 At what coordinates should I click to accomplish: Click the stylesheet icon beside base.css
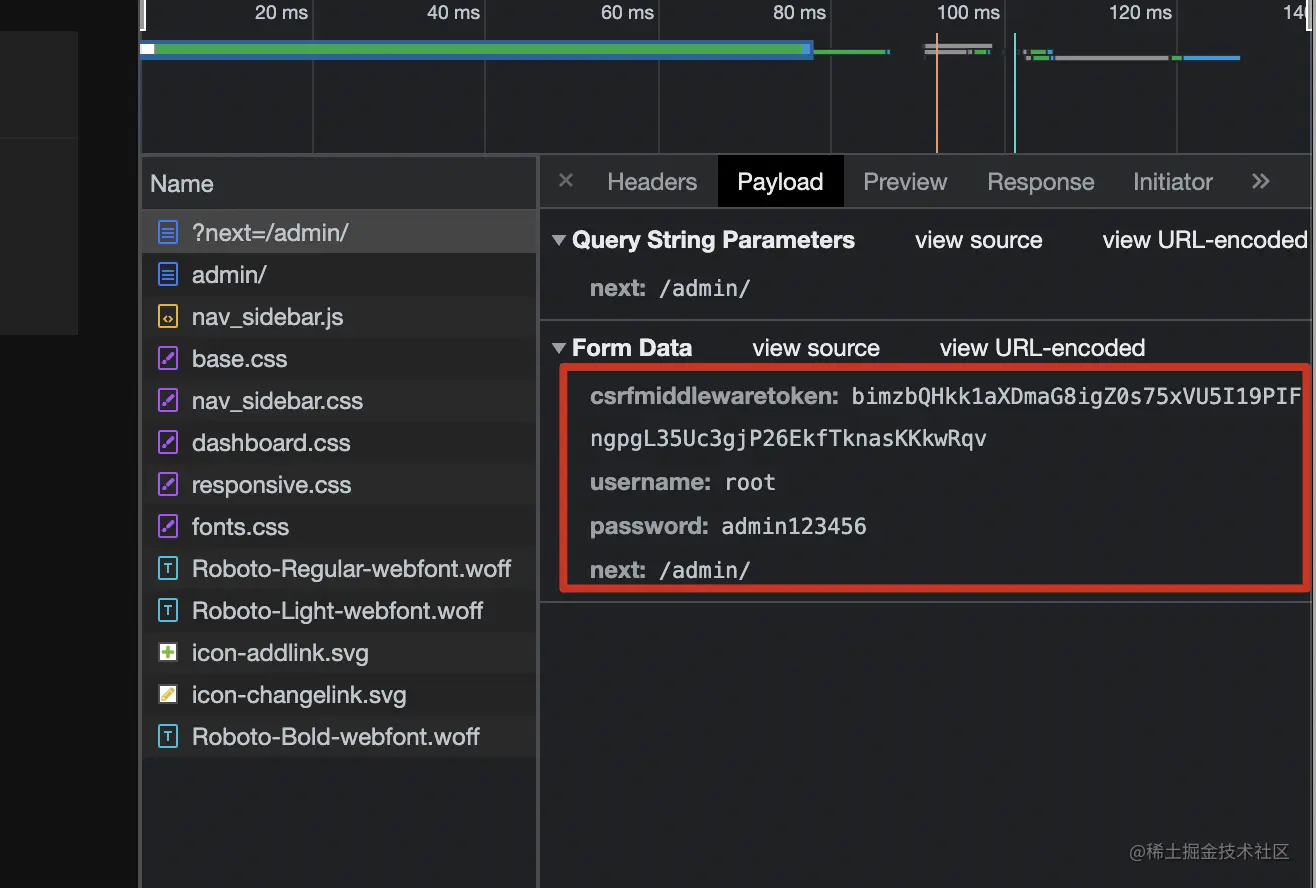(168, 359)
